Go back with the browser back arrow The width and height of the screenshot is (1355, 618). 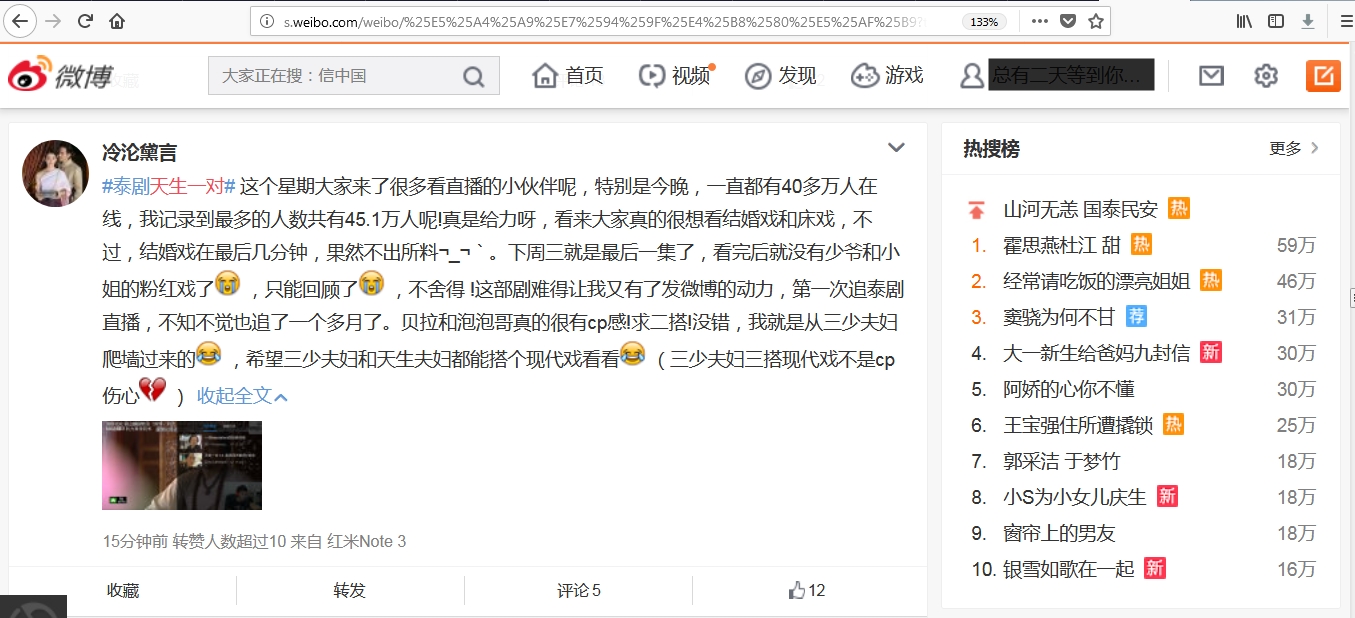click(21, 21)
